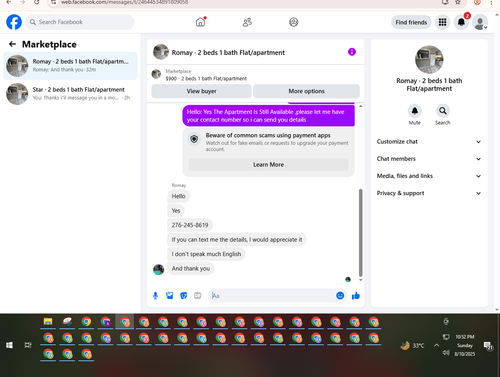
Task: Open Facebook home via logo
Action: point(14,22)
